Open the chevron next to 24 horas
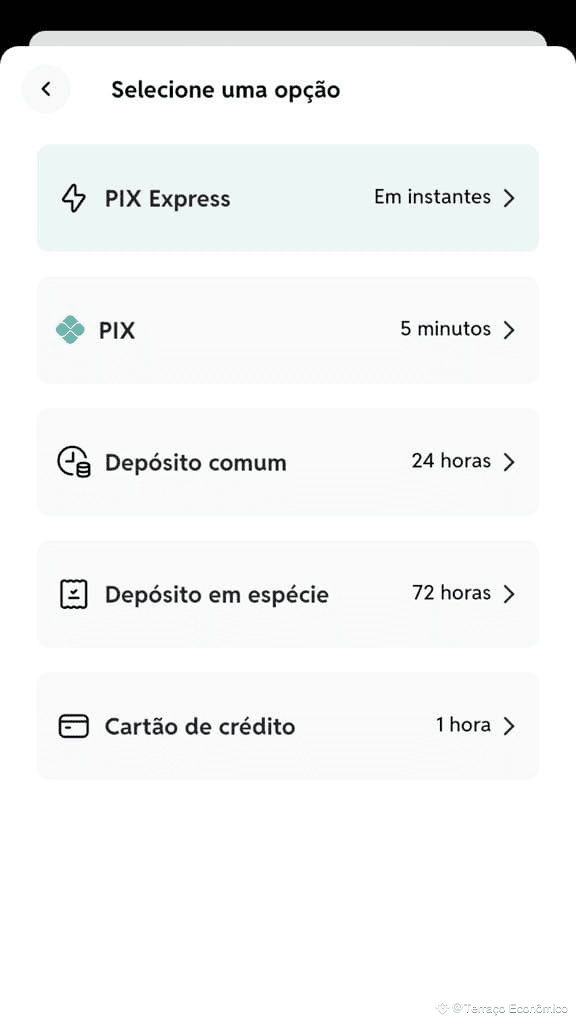The width and height of the screenshot is (576, 1024). click(509, 462)
